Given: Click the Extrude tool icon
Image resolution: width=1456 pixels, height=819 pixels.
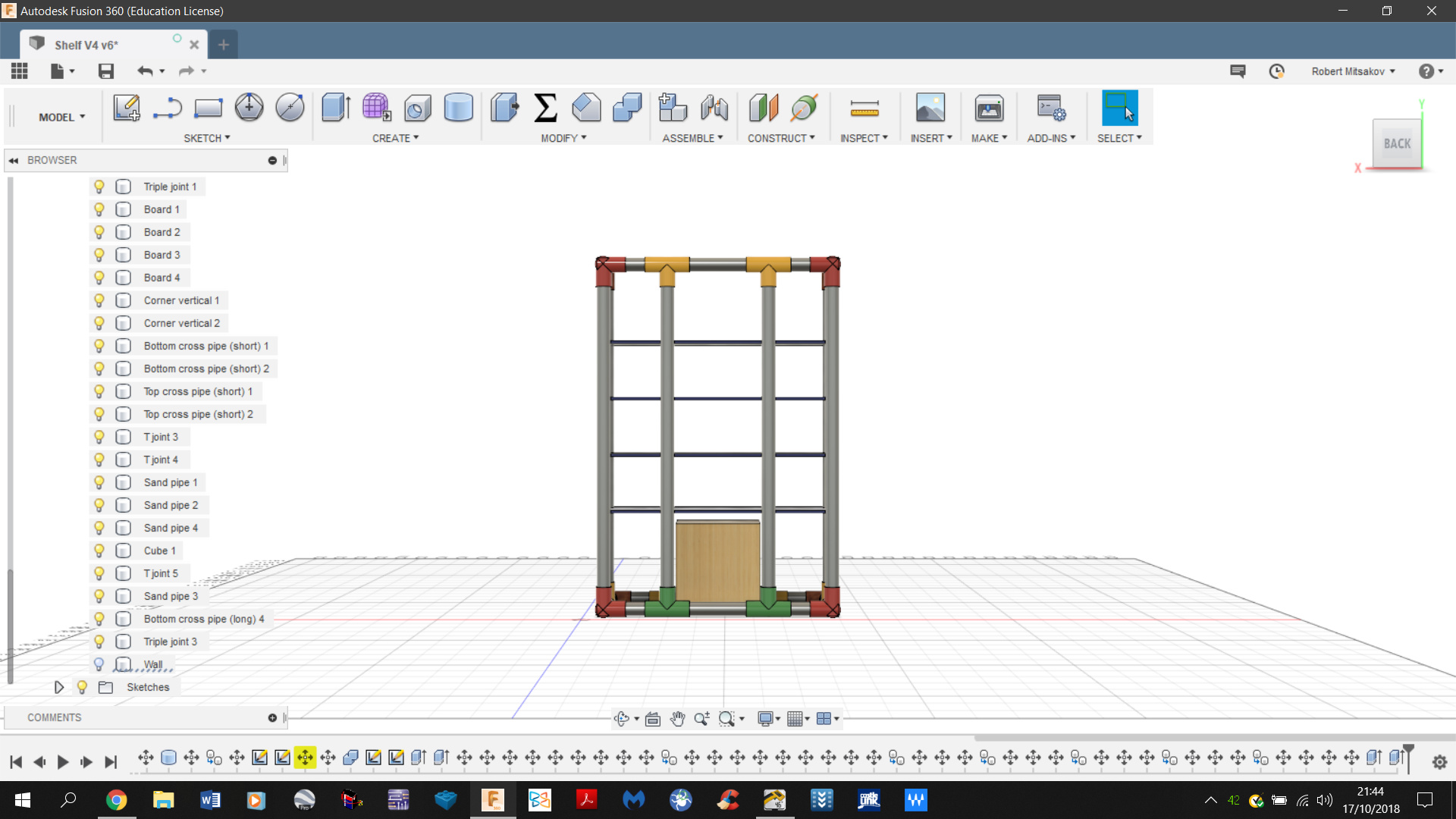Looking at the screenshot, I should click(x=335, y=108).
